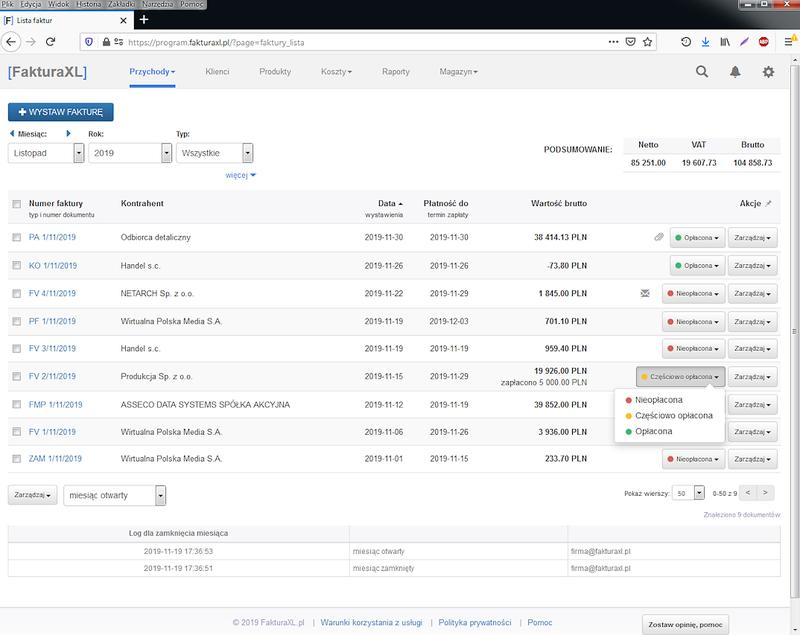Open the Typ dropdown showing Wszystkie

pos(214,153)
